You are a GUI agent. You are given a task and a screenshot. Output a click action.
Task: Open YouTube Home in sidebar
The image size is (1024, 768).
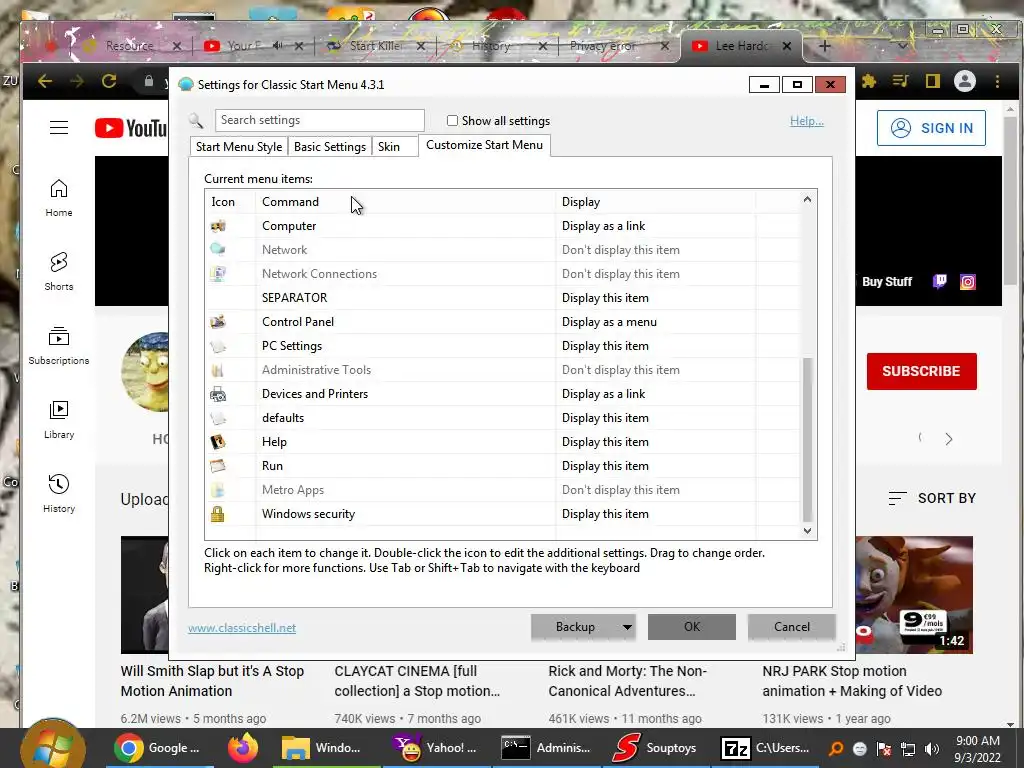click(x=59, y=199)
